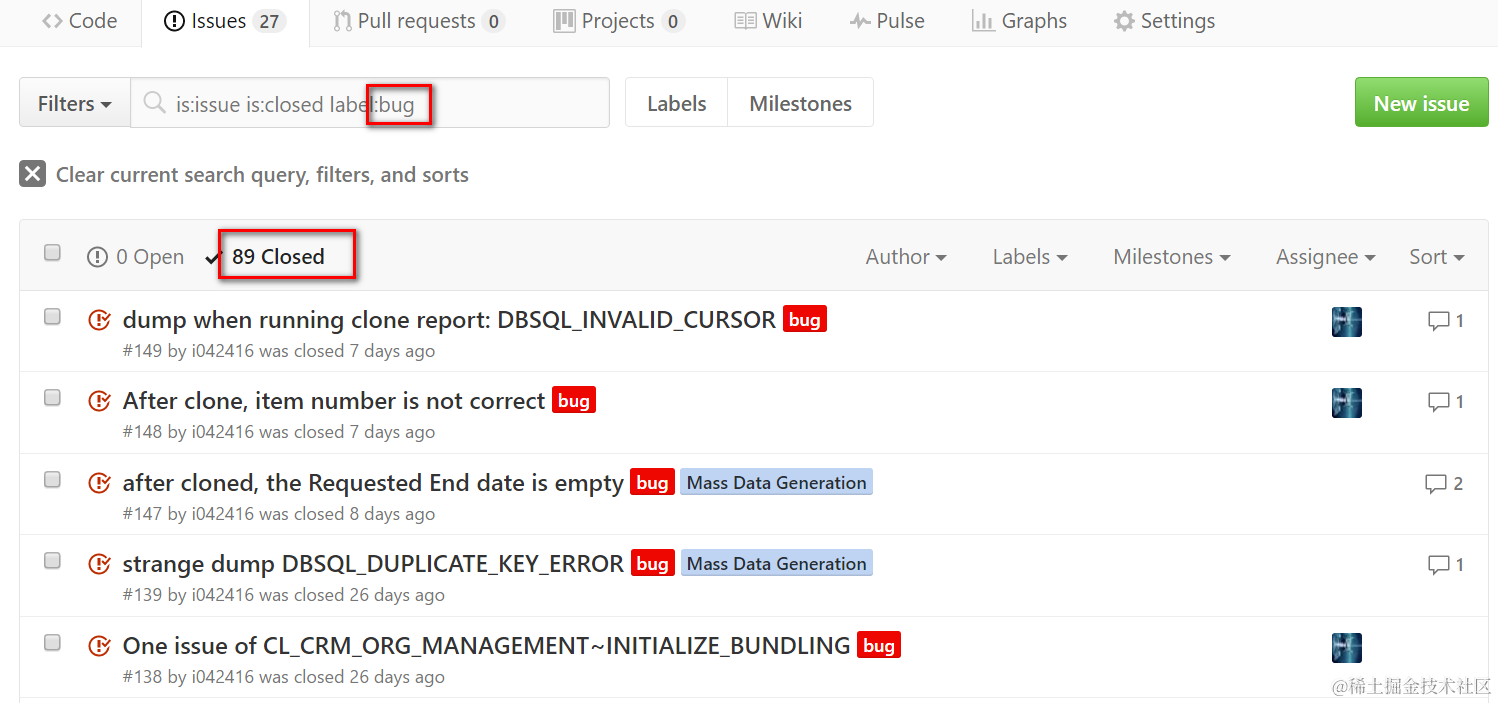Select checkbox for item number not correct issue
This screenshot has height=703, width=1498.
[52, 398]
